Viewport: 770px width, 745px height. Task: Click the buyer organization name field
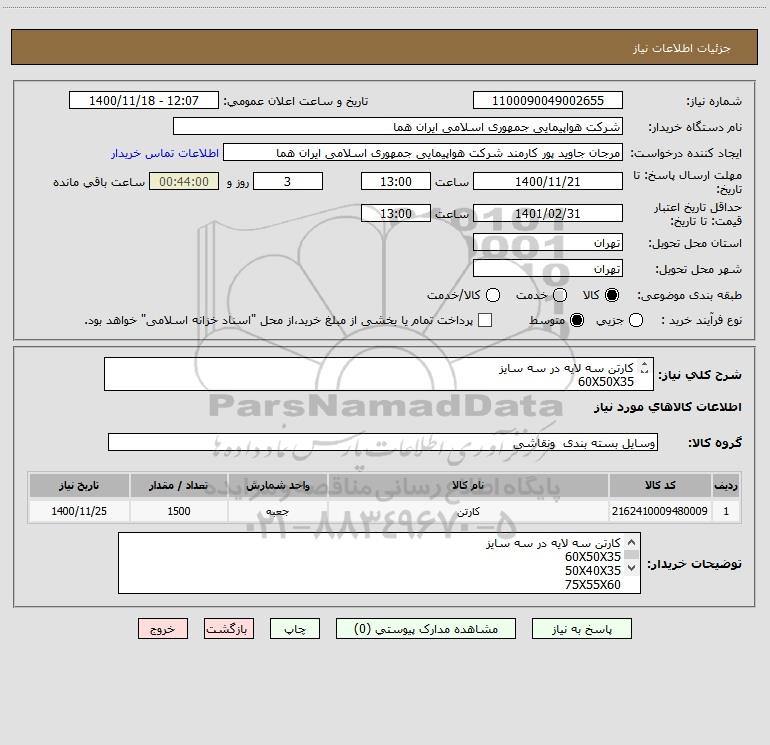(x=398, y=127)
